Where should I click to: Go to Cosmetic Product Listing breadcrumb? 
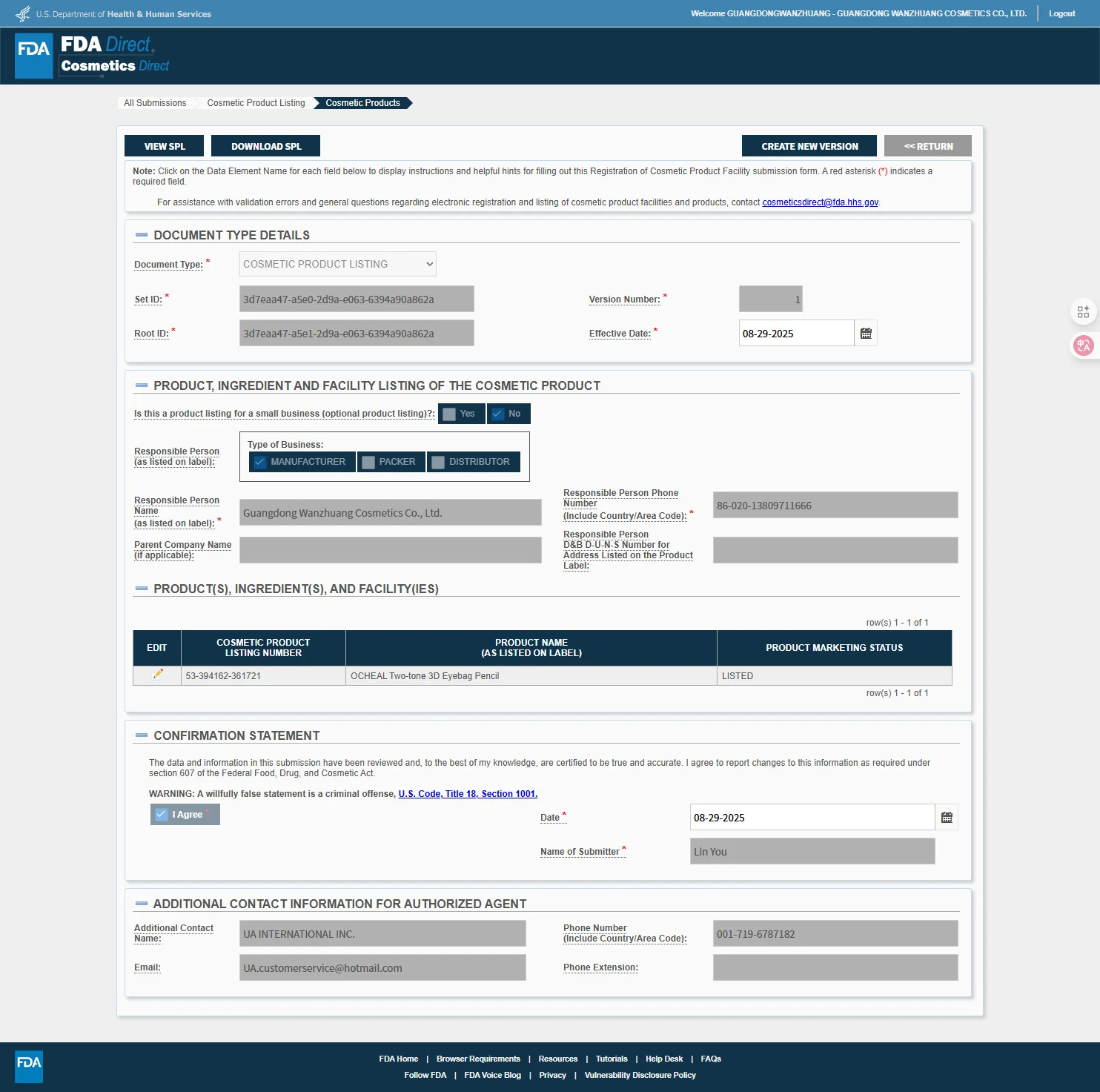click(x=256, y=103)
